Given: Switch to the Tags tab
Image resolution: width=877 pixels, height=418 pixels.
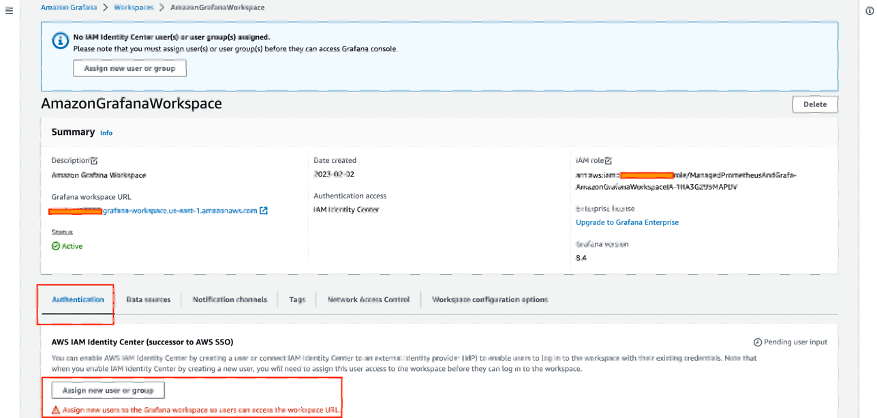Looking at the screenshot, I should click(297, 299).
